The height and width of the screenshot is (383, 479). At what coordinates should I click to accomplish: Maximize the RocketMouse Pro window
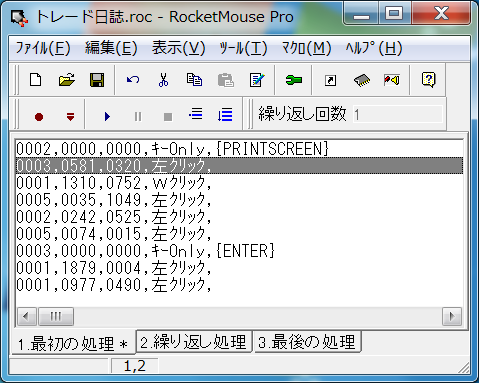click(394, 14)
